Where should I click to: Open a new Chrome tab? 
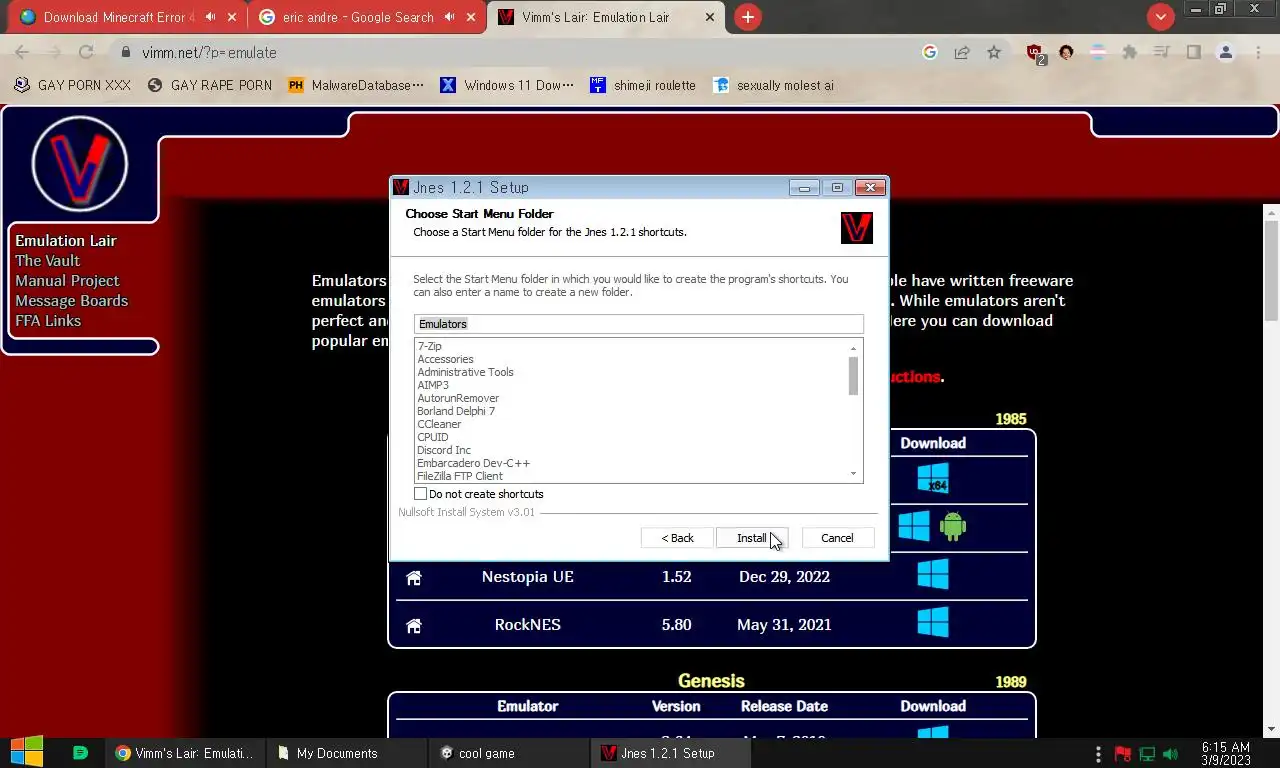click(747, 17)
